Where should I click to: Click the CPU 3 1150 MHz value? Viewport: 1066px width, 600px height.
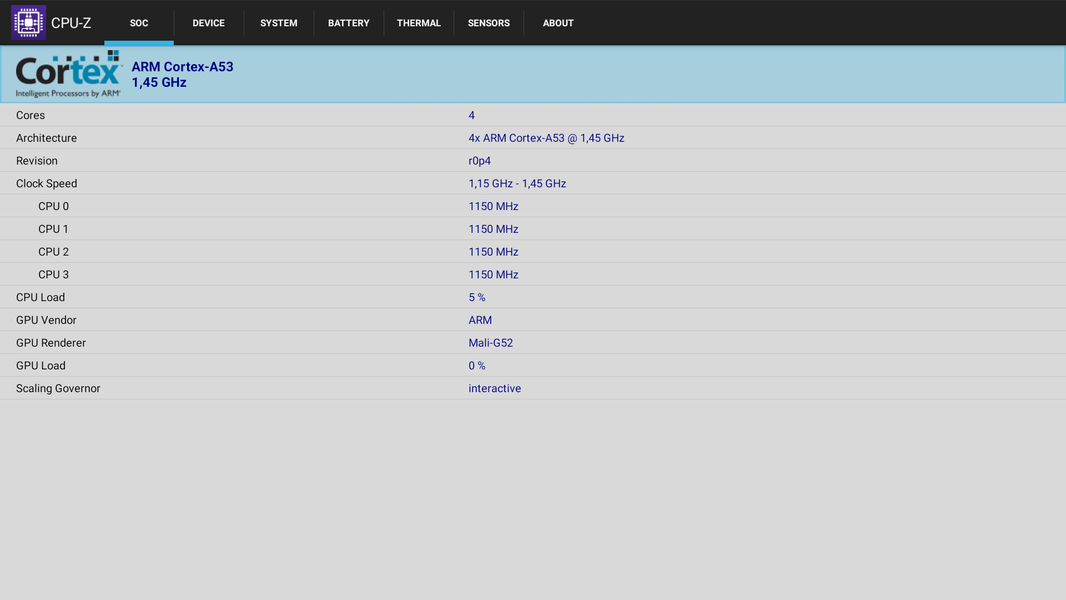(494, 275)
